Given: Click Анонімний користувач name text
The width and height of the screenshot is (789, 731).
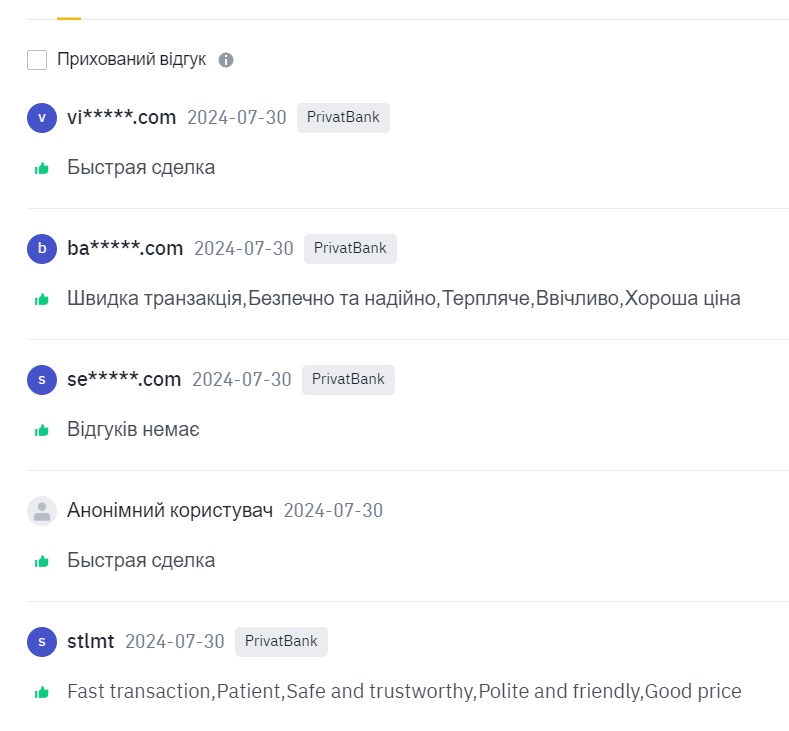Looking at the screenshot, I should [170, 511].
